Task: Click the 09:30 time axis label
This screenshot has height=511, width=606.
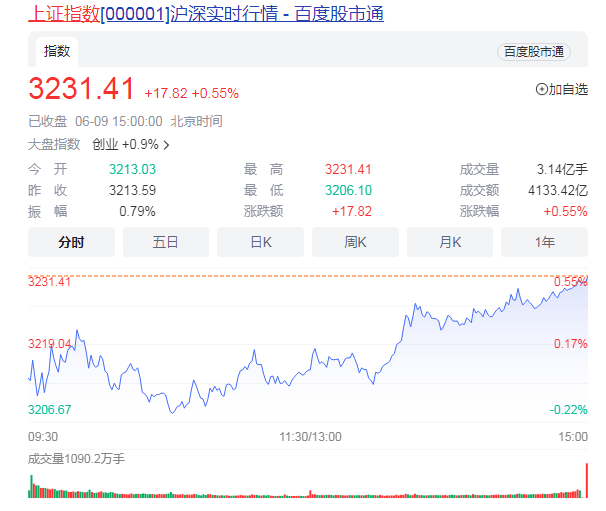Action: click(x=42, y=436)
